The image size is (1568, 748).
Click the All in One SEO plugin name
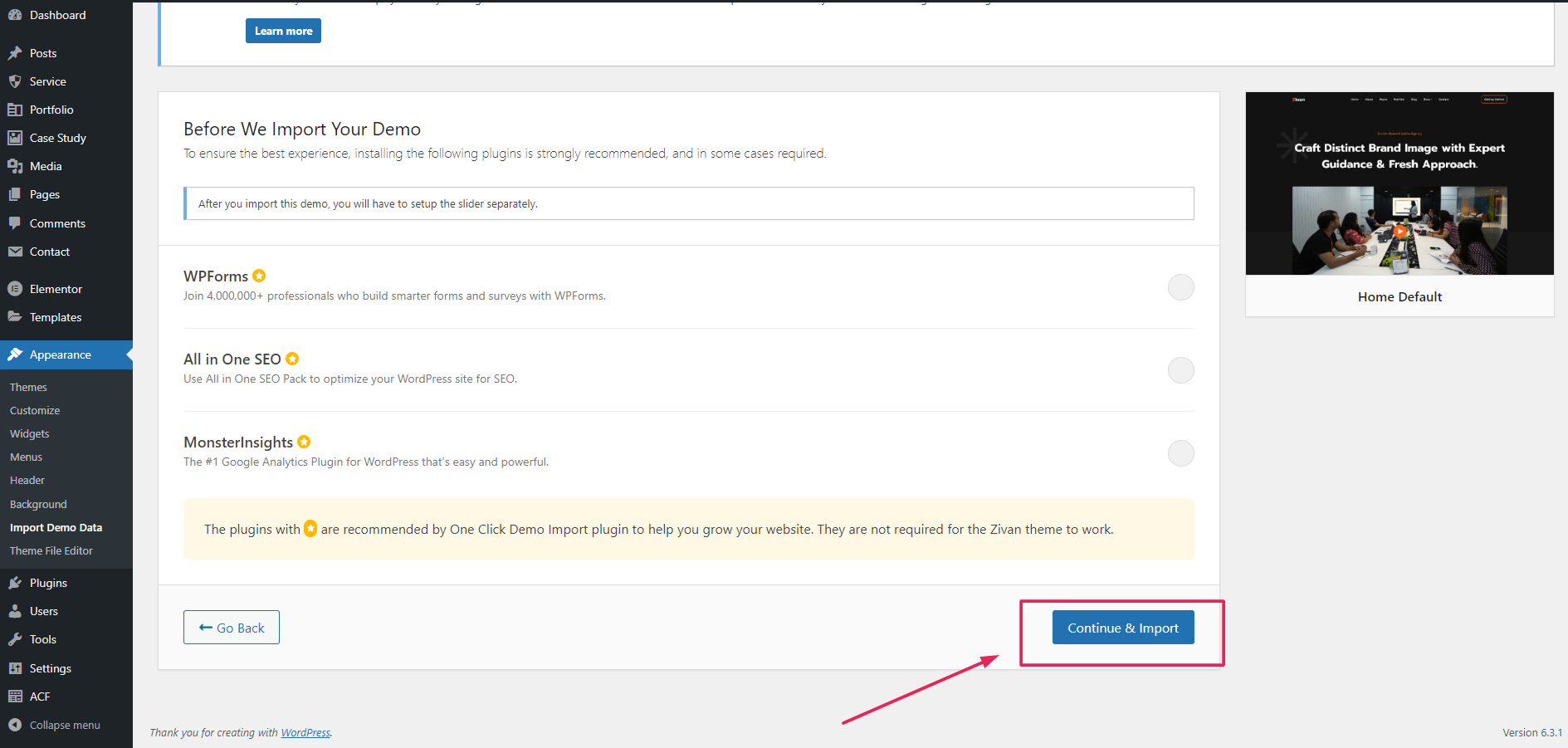(x=232, y=359)
